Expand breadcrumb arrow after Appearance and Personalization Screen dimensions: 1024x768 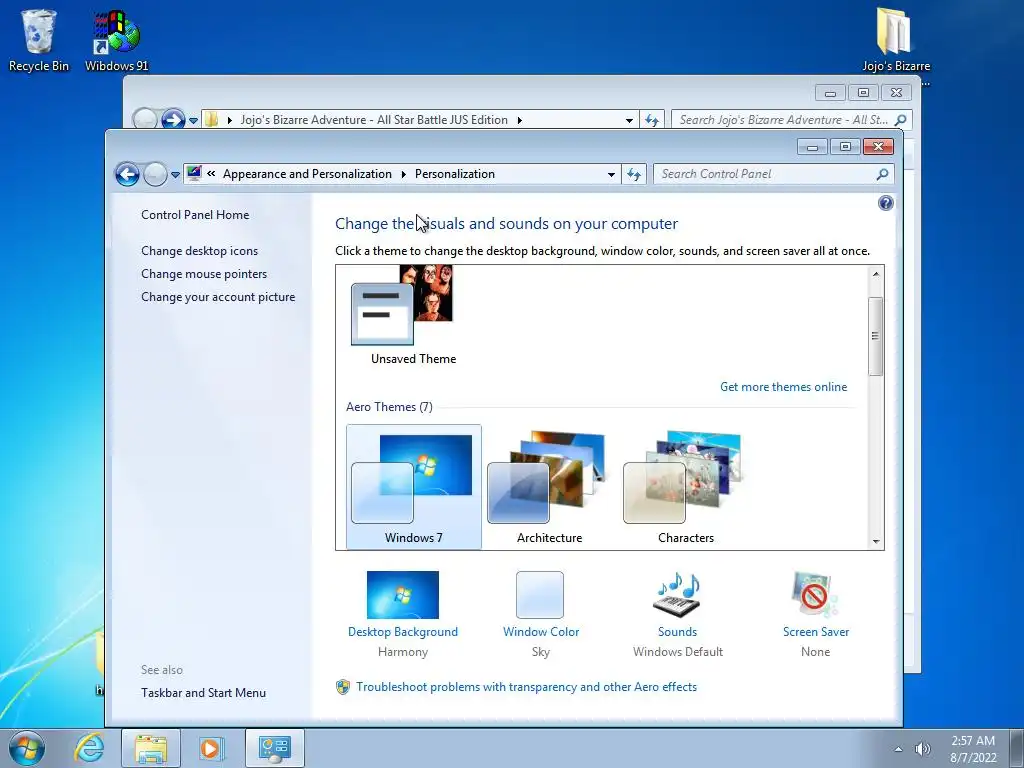404,174
